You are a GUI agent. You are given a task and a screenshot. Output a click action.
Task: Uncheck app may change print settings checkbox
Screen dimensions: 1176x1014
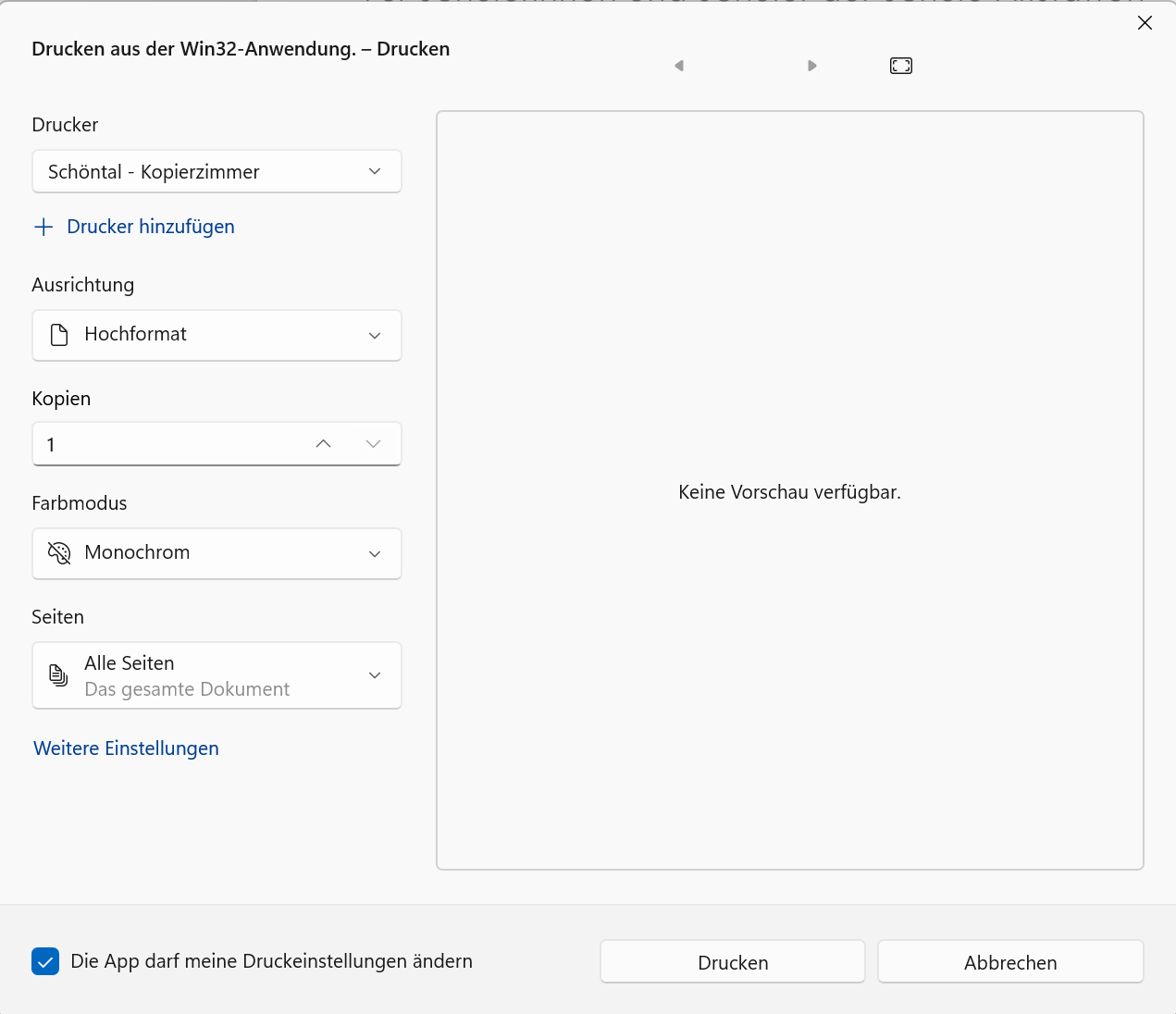click(45, 961)
